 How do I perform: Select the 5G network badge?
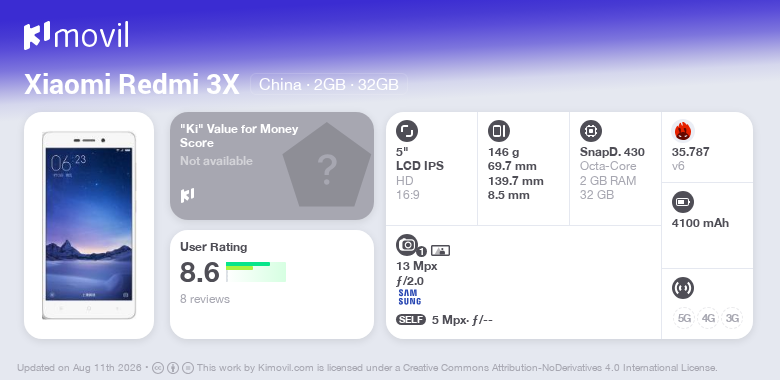[684, 318]
